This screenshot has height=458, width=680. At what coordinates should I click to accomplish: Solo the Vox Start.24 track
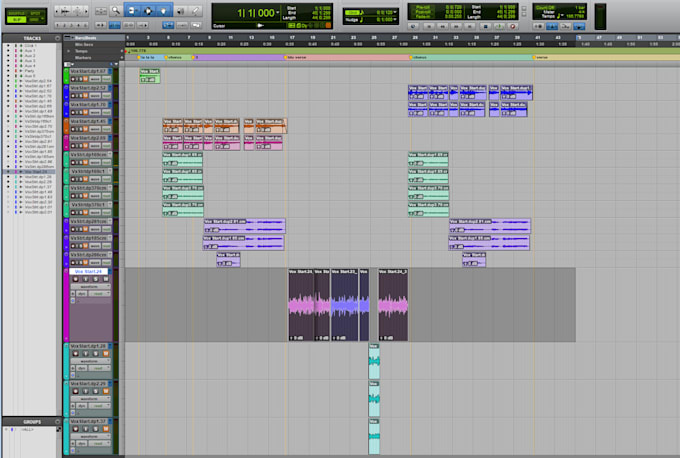coord(95,279)
